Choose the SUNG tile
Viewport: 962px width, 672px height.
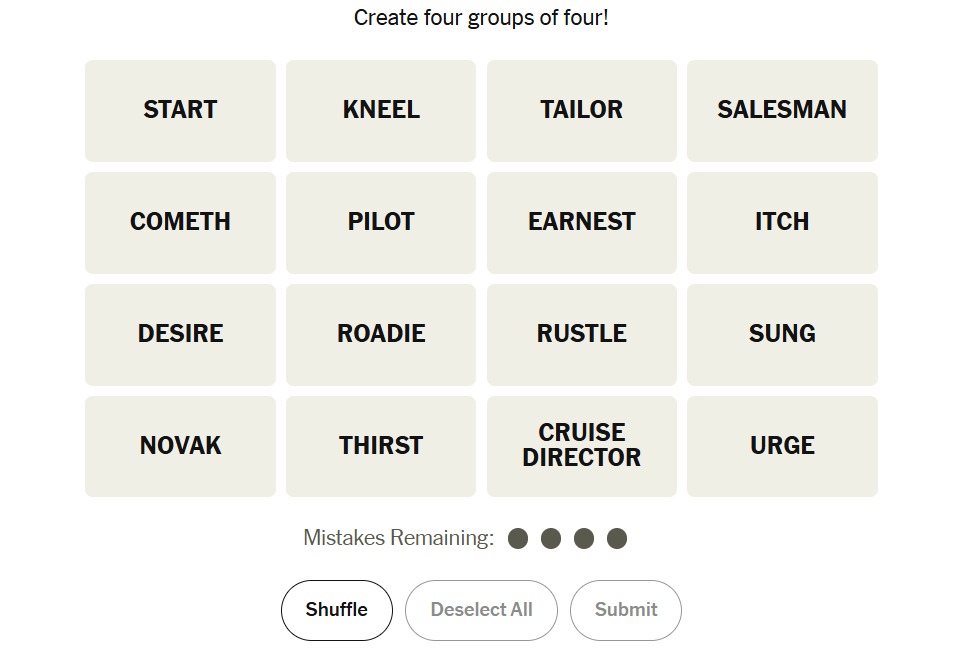pos(782,334)
